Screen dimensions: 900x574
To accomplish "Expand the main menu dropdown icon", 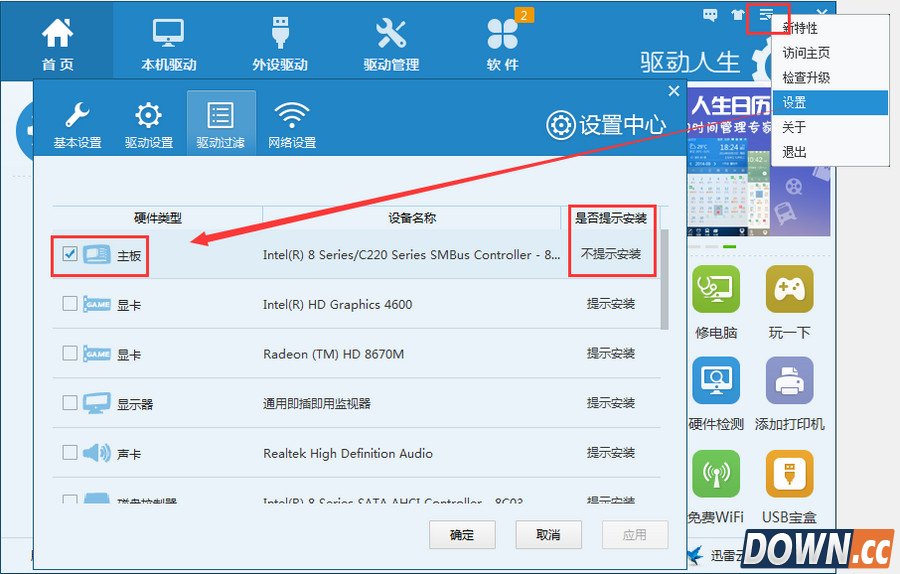I will coord(766,15).
